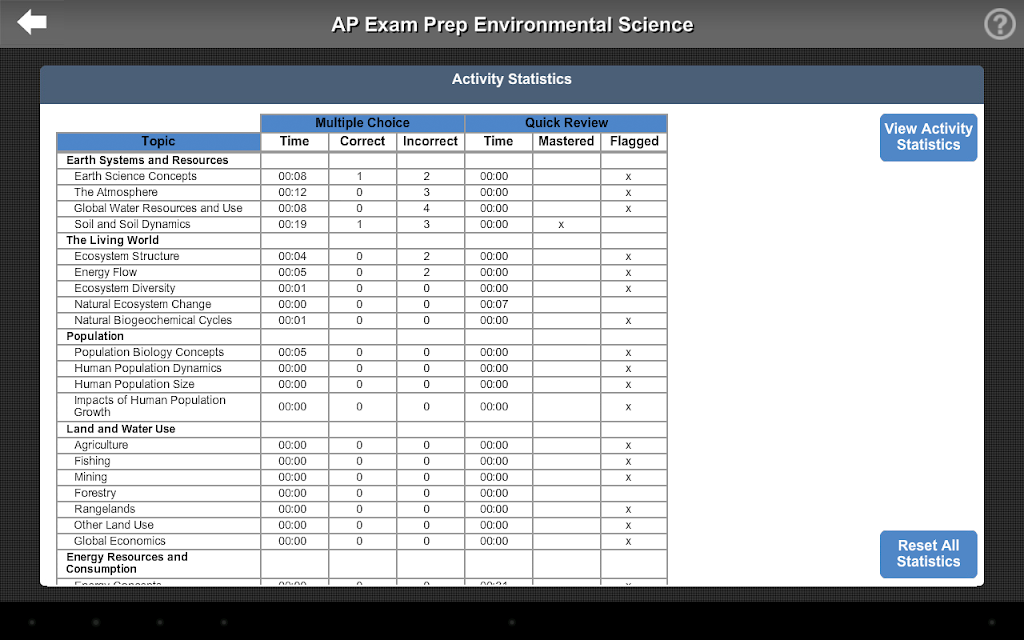Select the Quick Review column header
Image resolution: width=1024 pixels, height=640 pixels.
566,123
